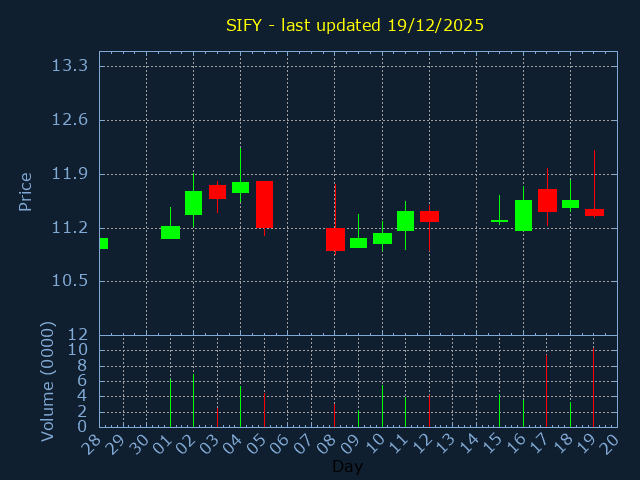Click the 11.2 price axis label

pyautogui.click(x=70, y=228)
